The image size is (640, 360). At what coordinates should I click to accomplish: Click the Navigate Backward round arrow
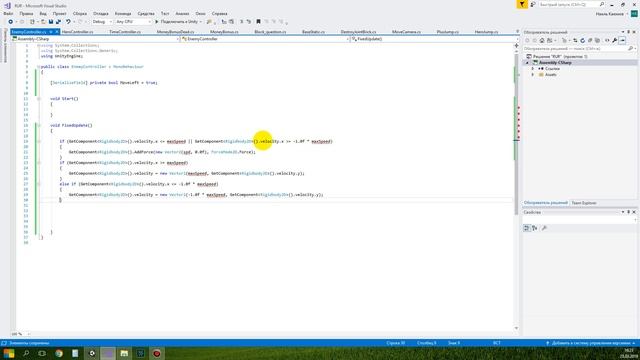pyautogui.click(x=11, y=22)
